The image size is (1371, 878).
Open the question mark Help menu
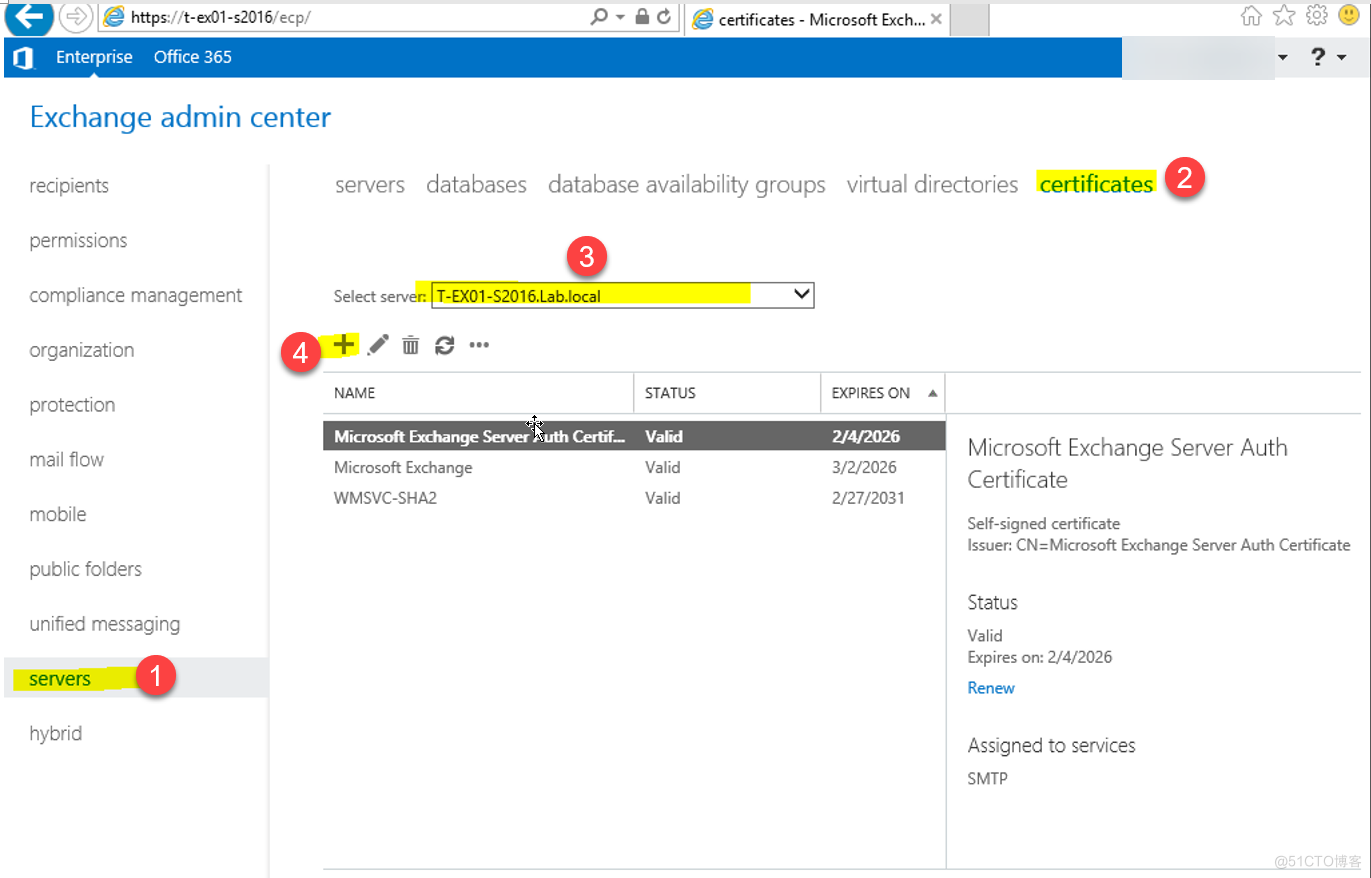[x=1329, y=58]
